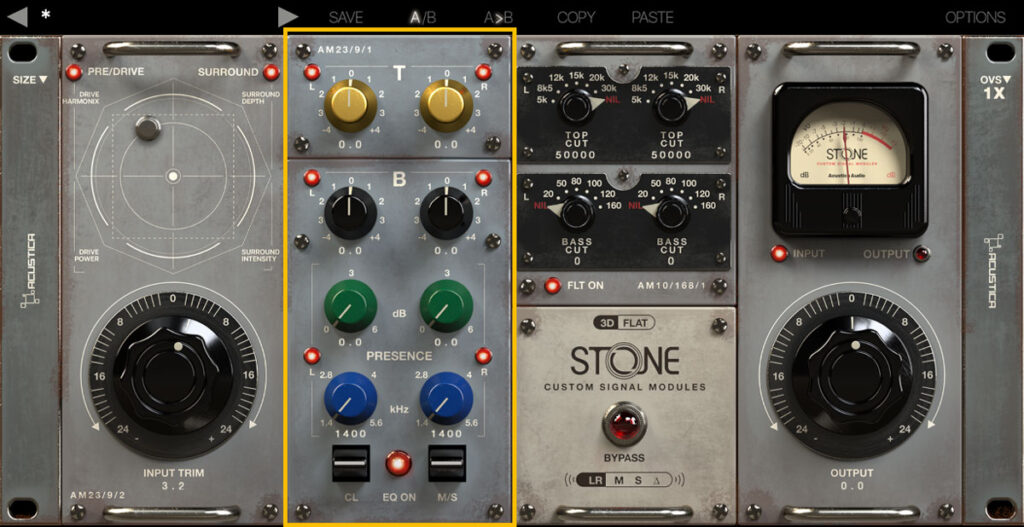Click the VU meter calibration screw
Screen dimensions: 1024x527
[850, 214]
